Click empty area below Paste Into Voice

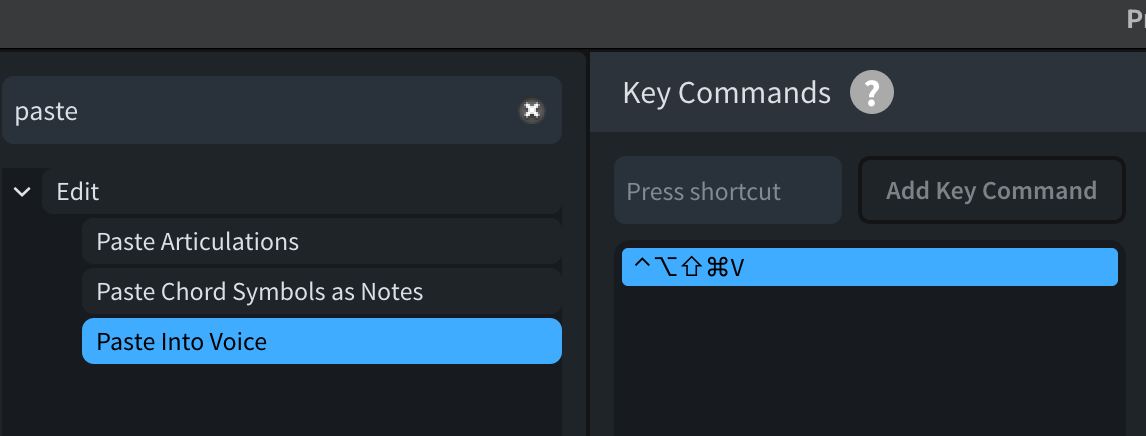click(x=300, y=402)
